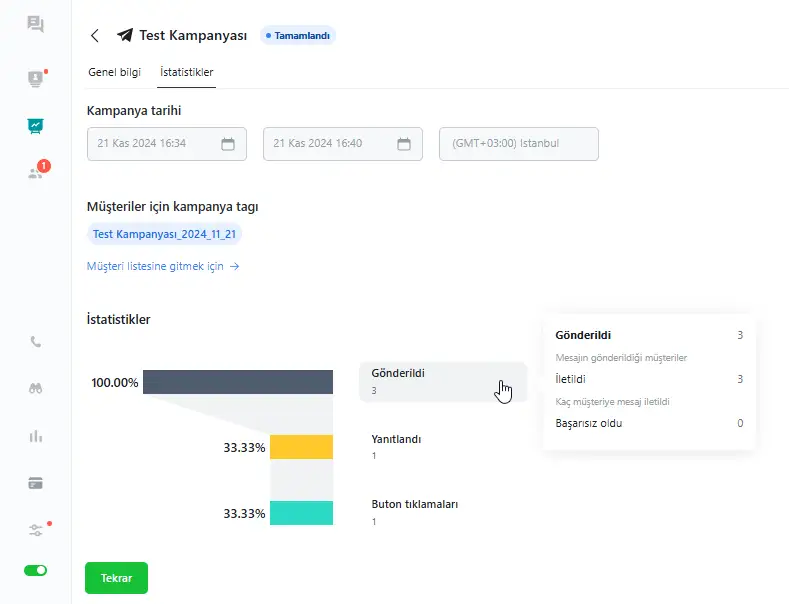This screenshot has height=604, width=789.
Task: Open the bar chart analytics icon
Action: click(36, 436)
